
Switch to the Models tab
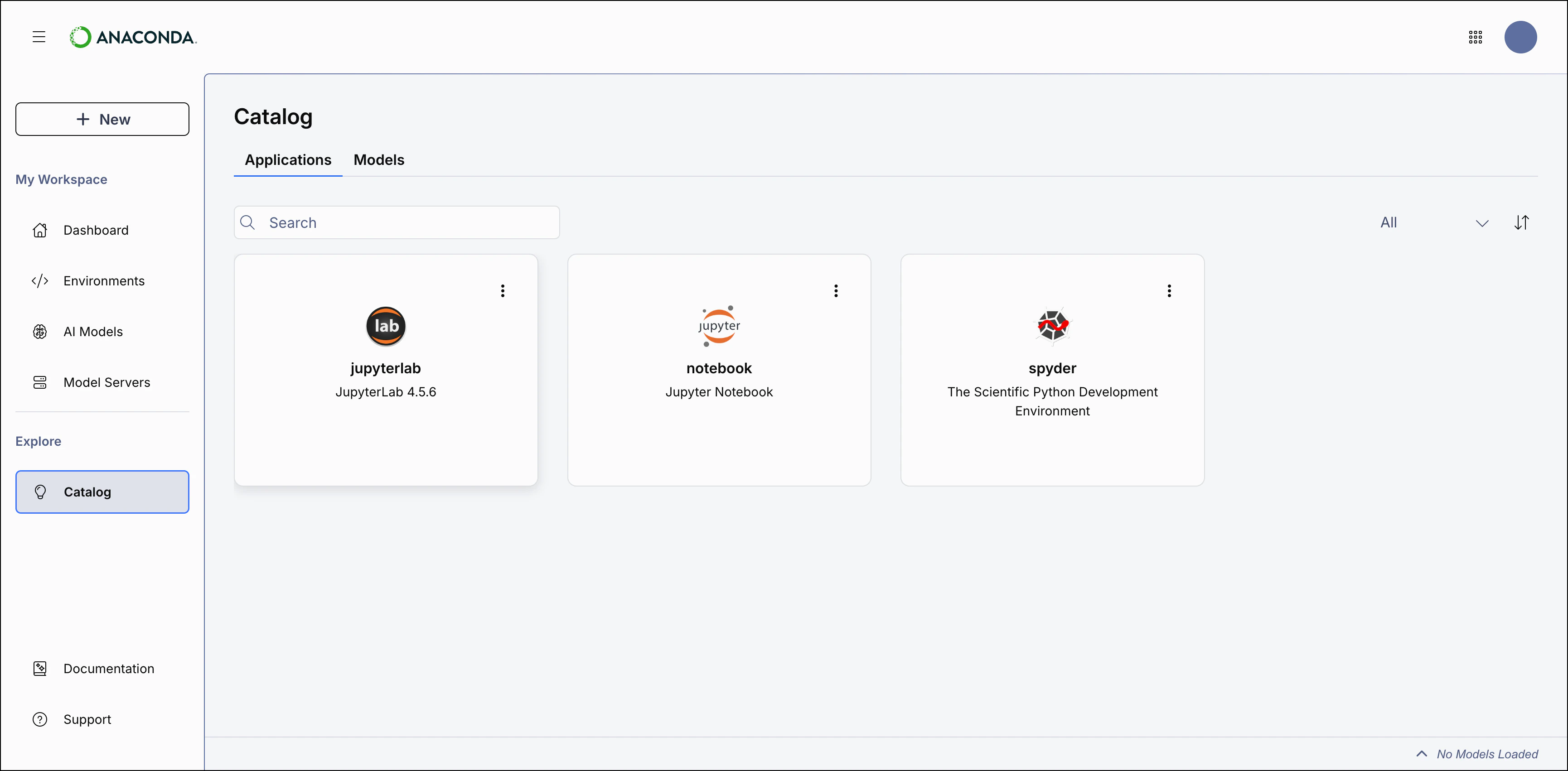378,160
